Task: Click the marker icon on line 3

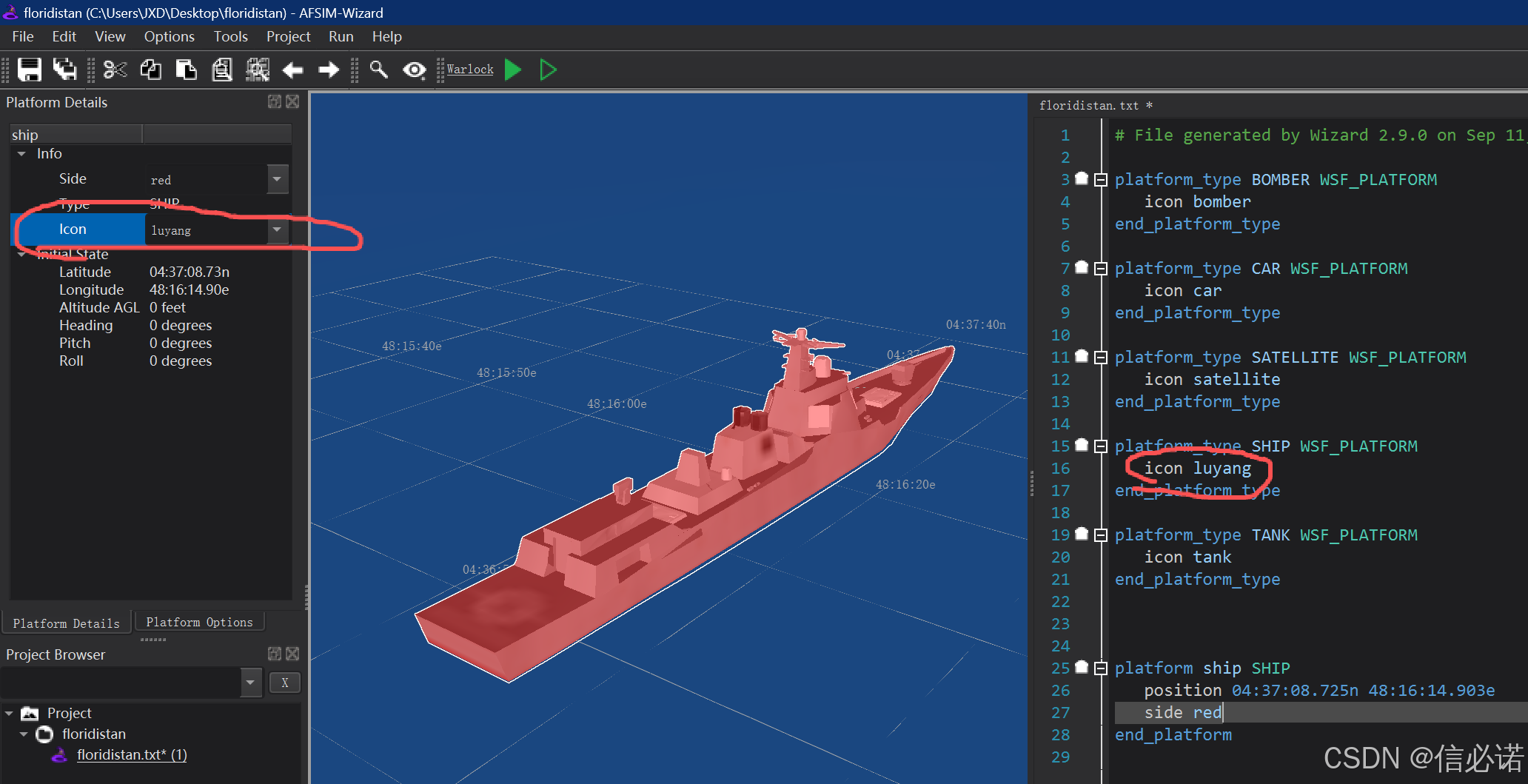Action: 1082,178
